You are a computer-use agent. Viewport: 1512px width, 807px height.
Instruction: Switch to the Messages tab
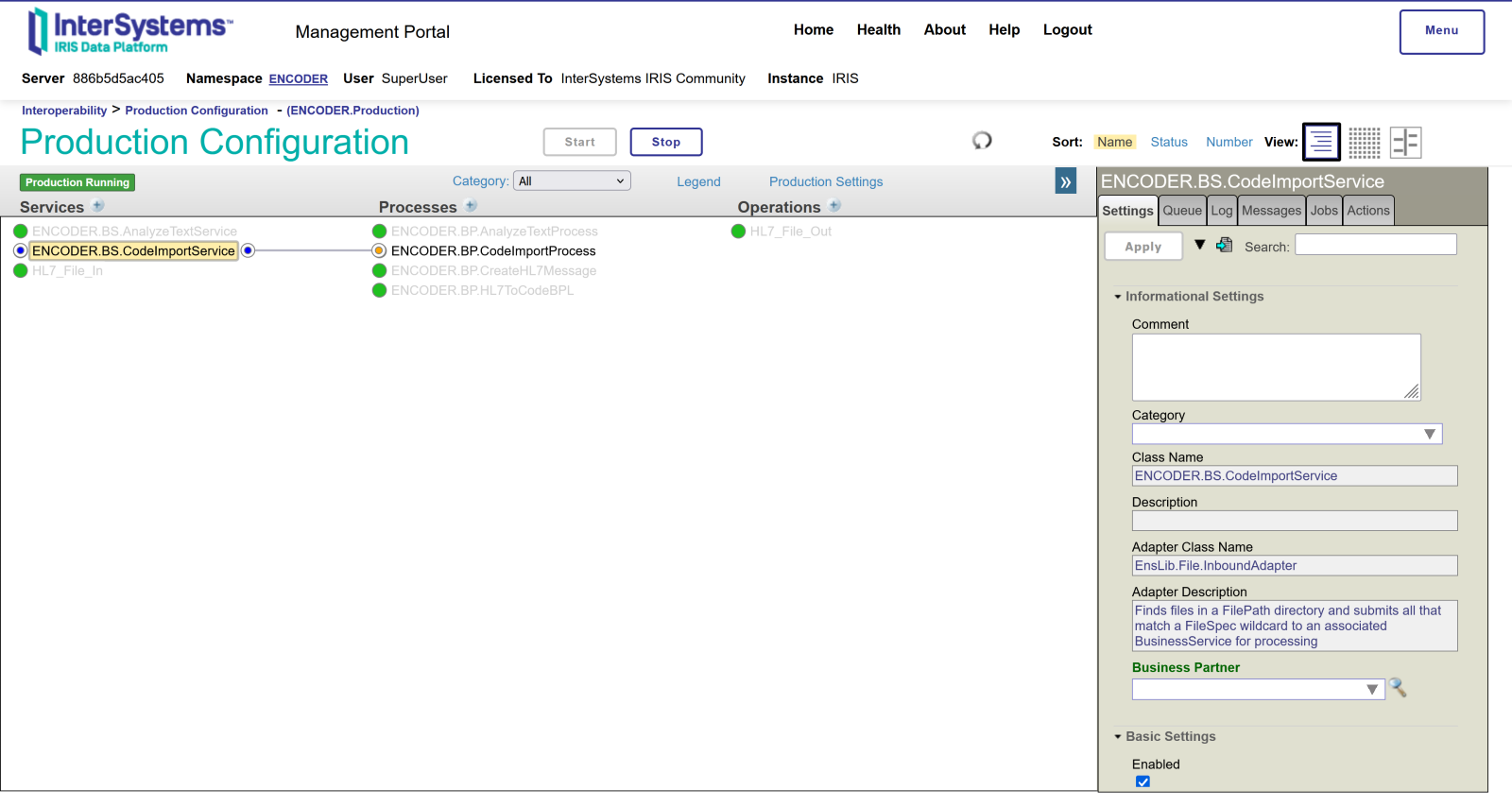1271,211
